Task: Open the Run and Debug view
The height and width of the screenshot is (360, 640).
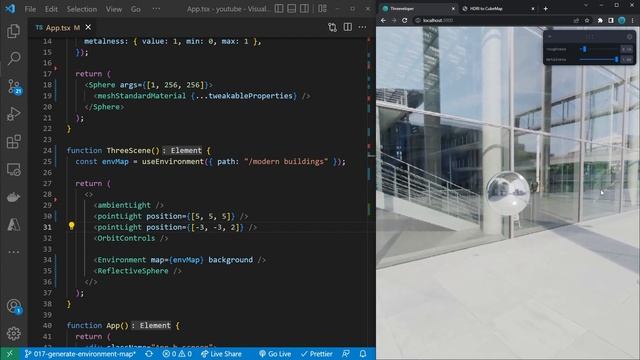Action: [x=13, y=114]
